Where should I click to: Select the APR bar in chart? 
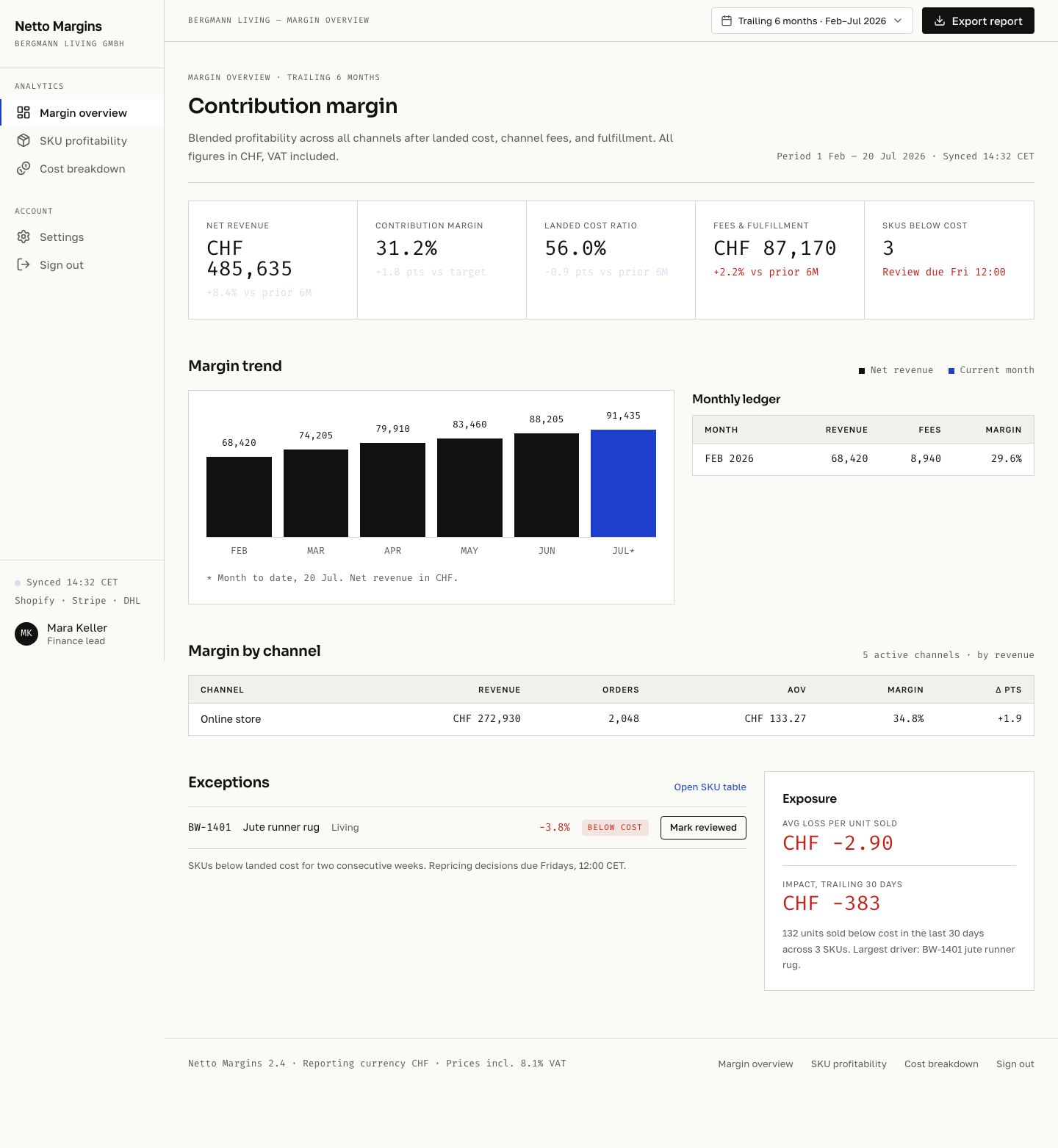tap(392, 489)
